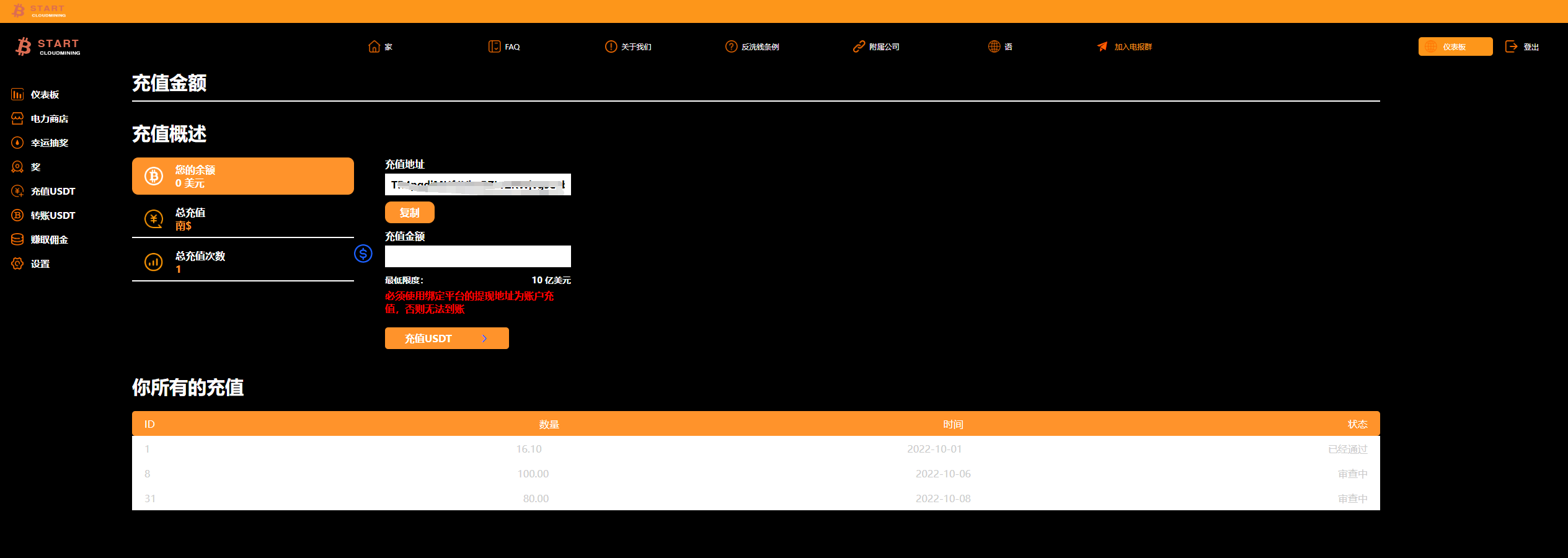1568x558 pixels.
Task: Select 充值USDT in the sidebar
Action: pos(53,191)
